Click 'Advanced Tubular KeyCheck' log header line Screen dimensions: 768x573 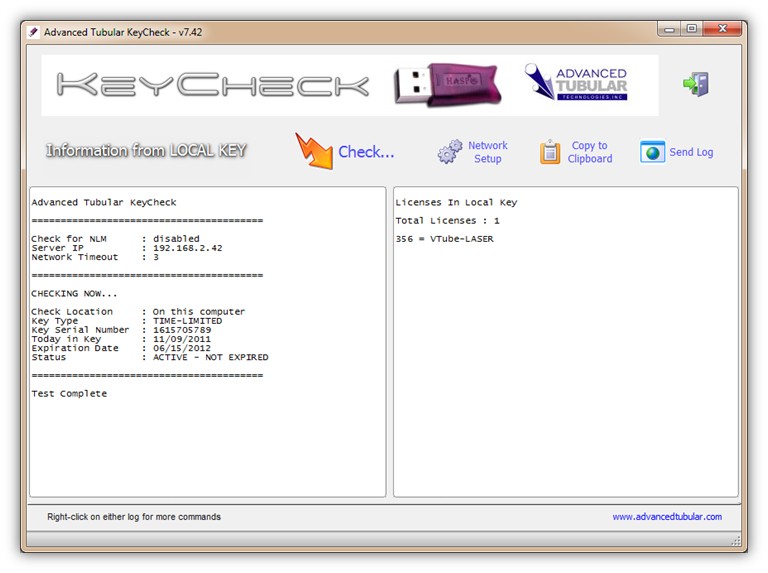(104, 202)
